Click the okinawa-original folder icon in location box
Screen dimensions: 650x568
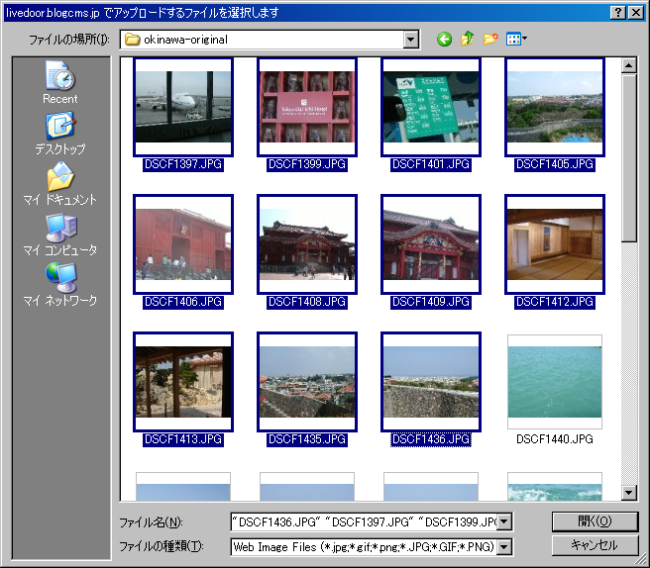point(132,40)
